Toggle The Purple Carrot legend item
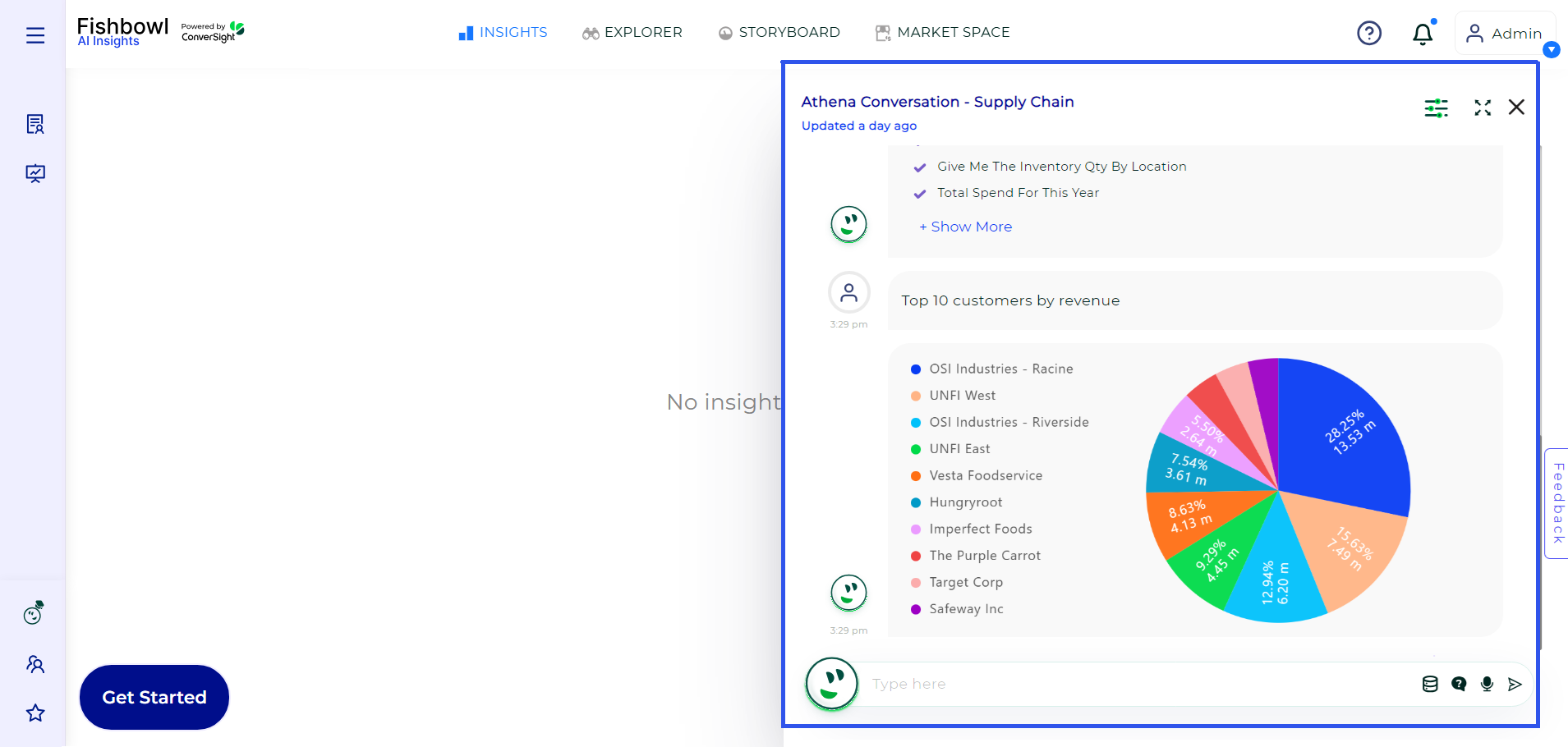Screen dimensions: 1568x747 976,556
